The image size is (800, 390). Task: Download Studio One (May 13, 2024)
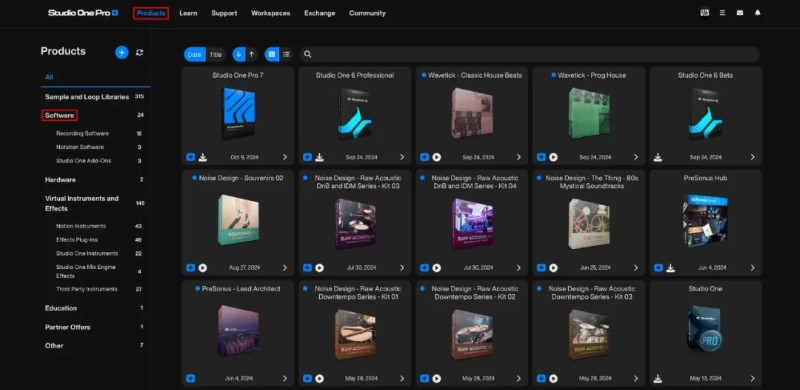pos(658,378)
